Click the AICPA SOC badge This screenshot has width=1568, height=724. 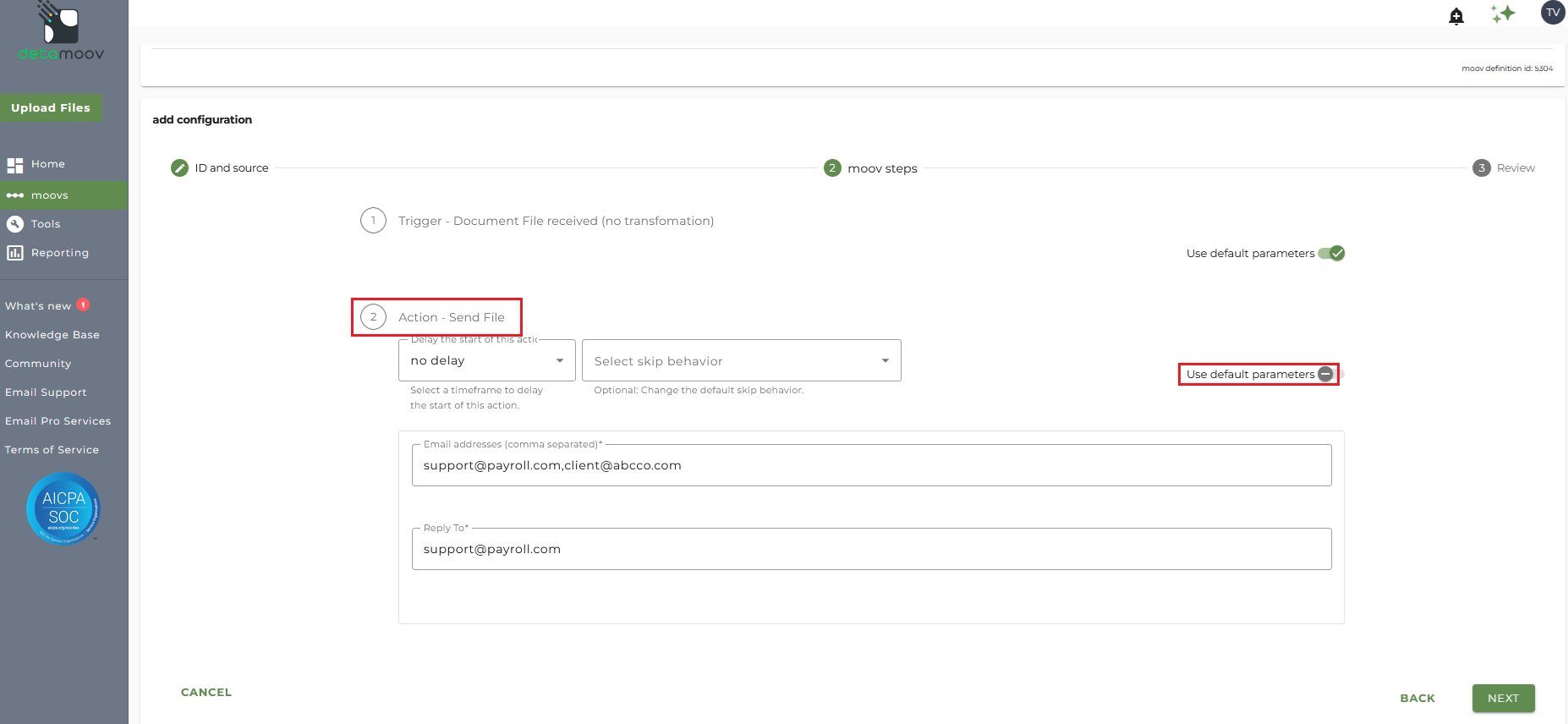coord(64,508)
